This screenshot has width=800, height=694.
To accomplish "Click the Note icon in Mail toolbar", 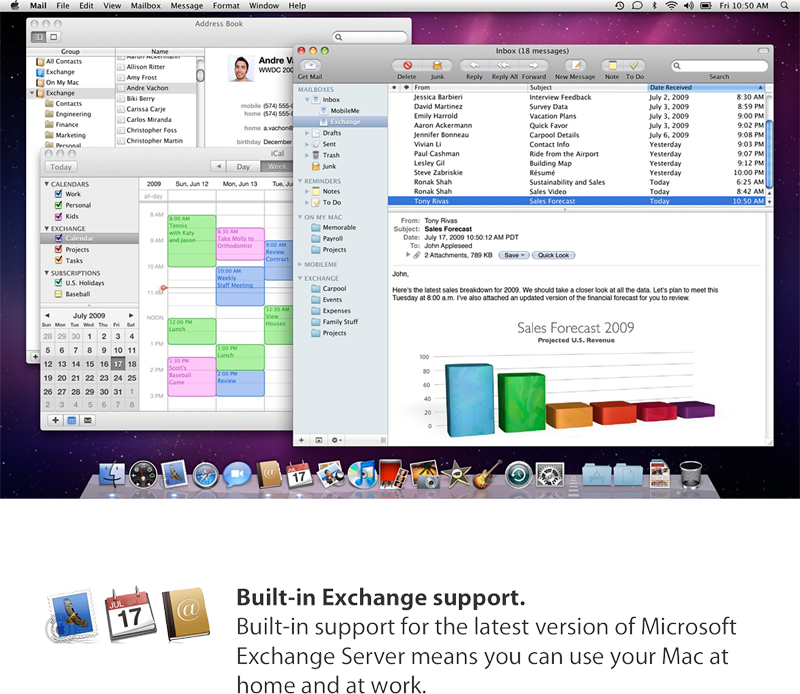I will coord(612,65).
